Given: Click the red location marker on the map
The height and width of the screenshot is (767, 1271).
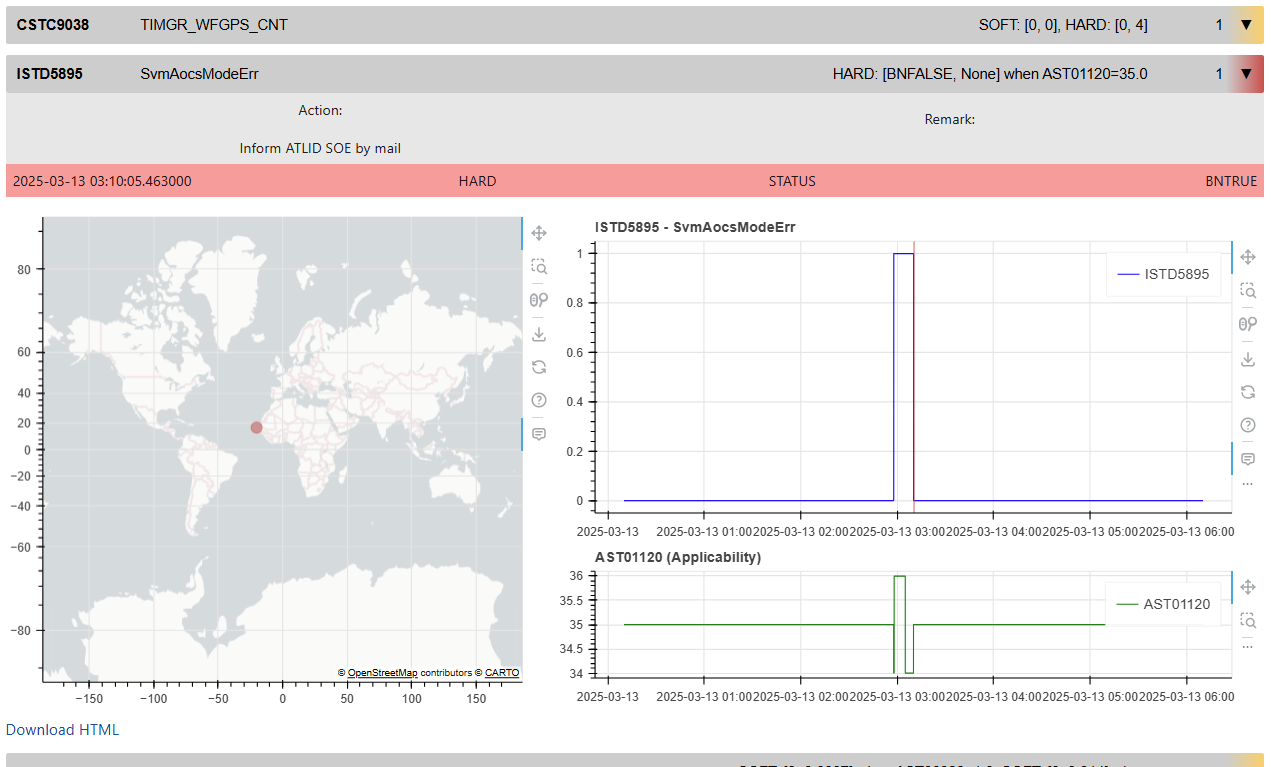Looking at the screenshot, I should click(256, 428).
